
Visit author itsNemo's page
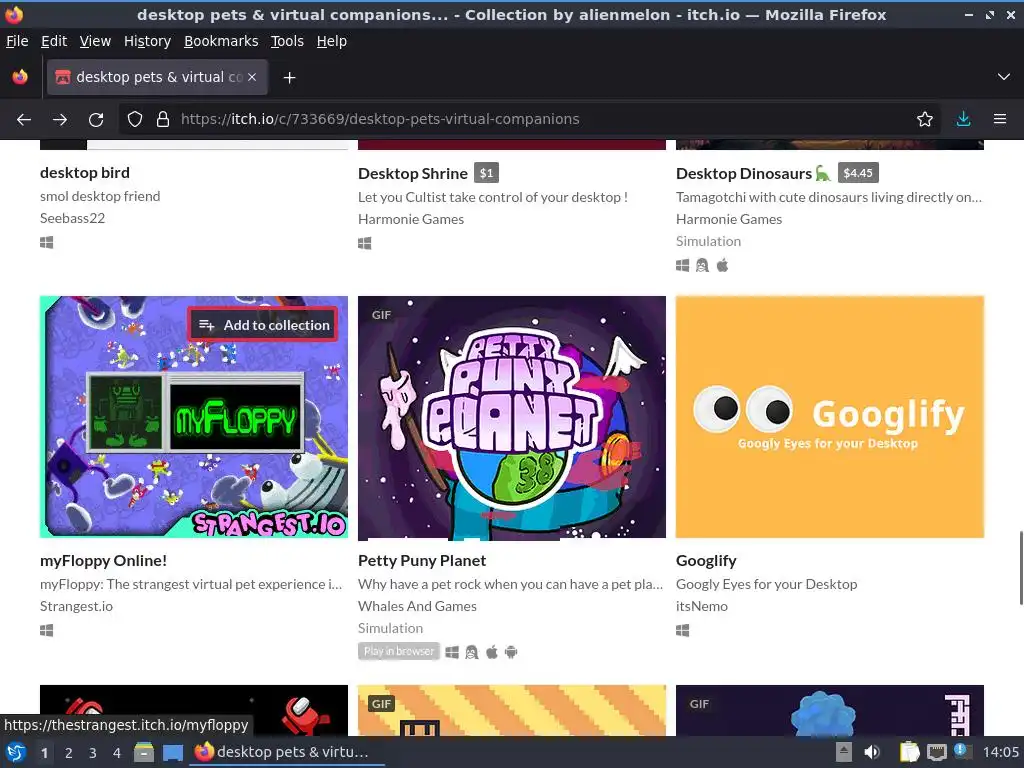tap(701, 606)
